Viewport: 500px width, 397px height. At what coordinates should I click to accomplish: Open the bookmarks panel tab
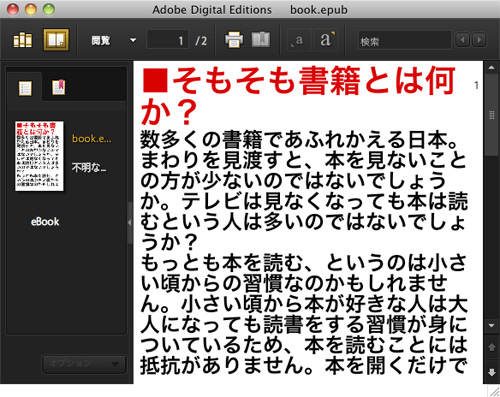(59, 87)
